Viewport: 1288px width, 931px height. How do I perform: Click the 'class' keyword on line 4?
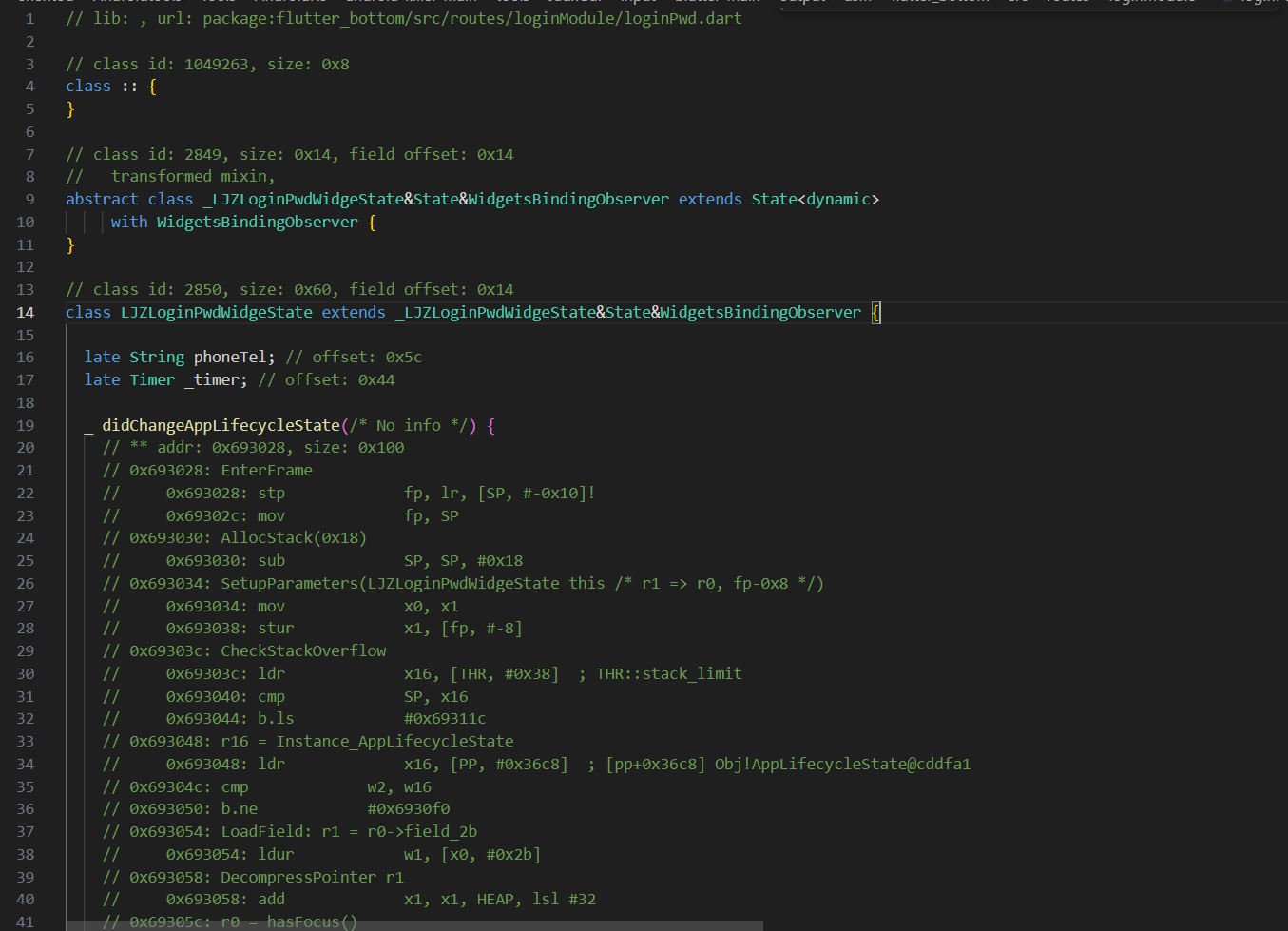coord(88,86)
